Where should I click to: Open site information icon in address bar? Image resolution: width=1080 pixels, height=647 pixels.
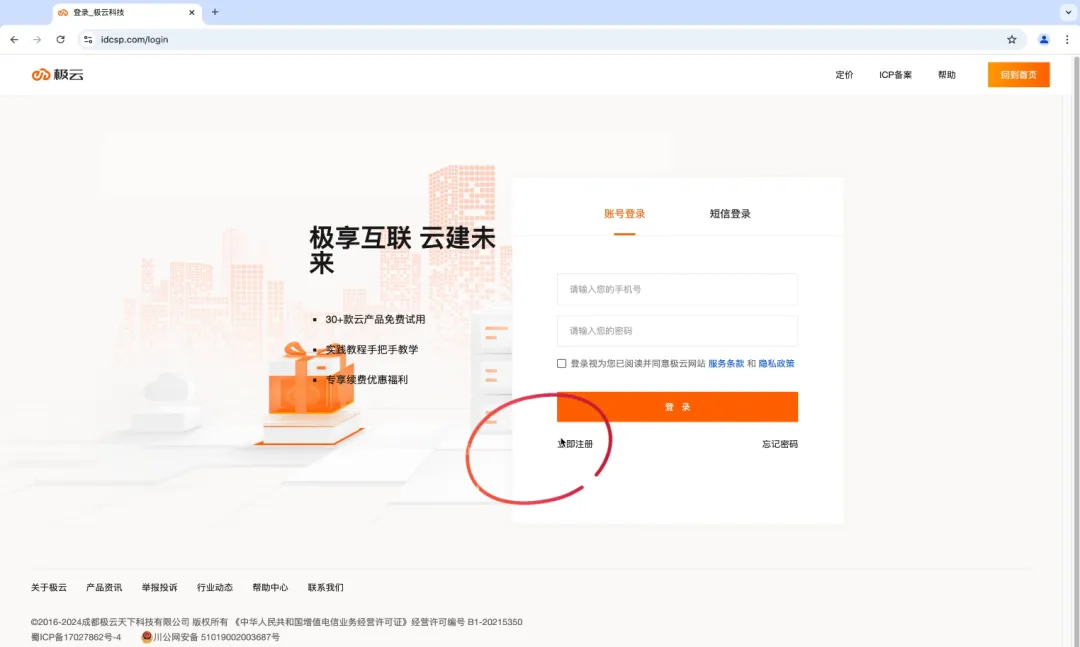(88, 39)
